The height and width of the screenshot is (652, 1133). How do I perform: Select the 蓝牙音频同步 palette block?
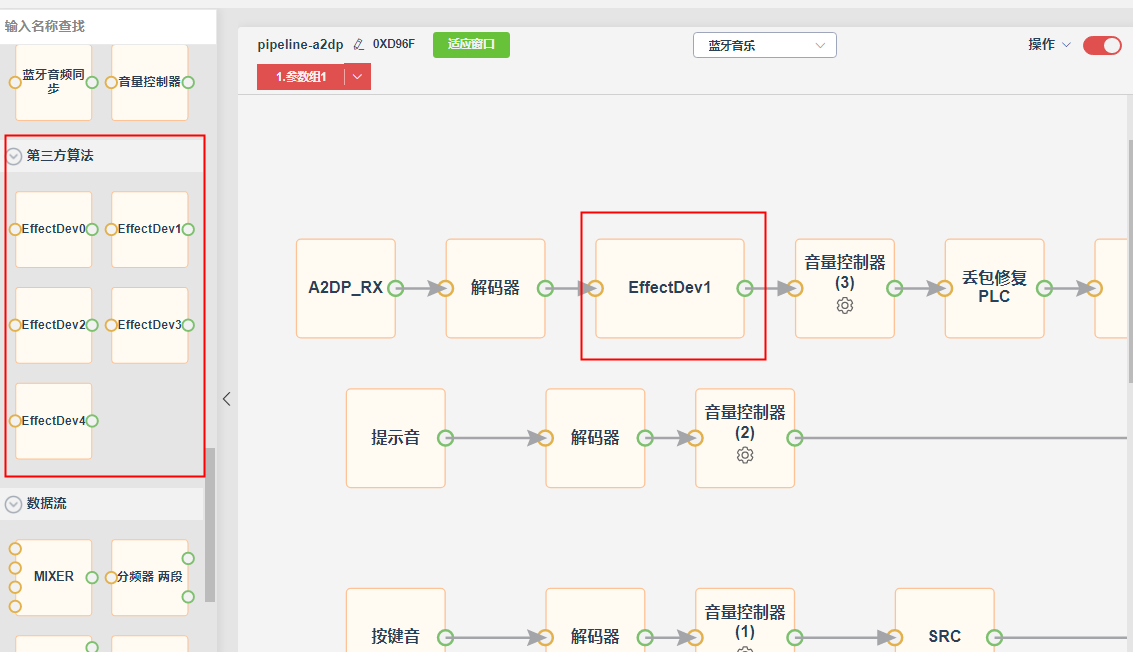point(53,82)
